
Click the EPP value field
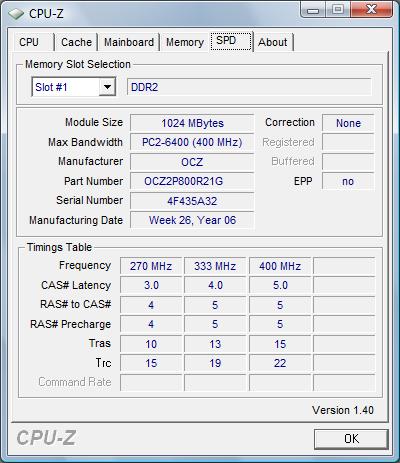pyautogui.click(x=348, y=181)
